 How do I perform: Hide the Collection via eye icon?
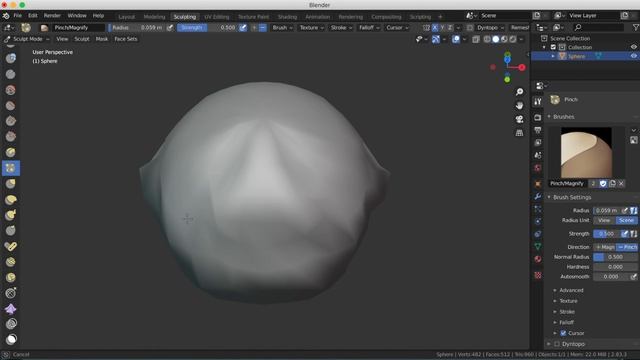click(633, 47)
